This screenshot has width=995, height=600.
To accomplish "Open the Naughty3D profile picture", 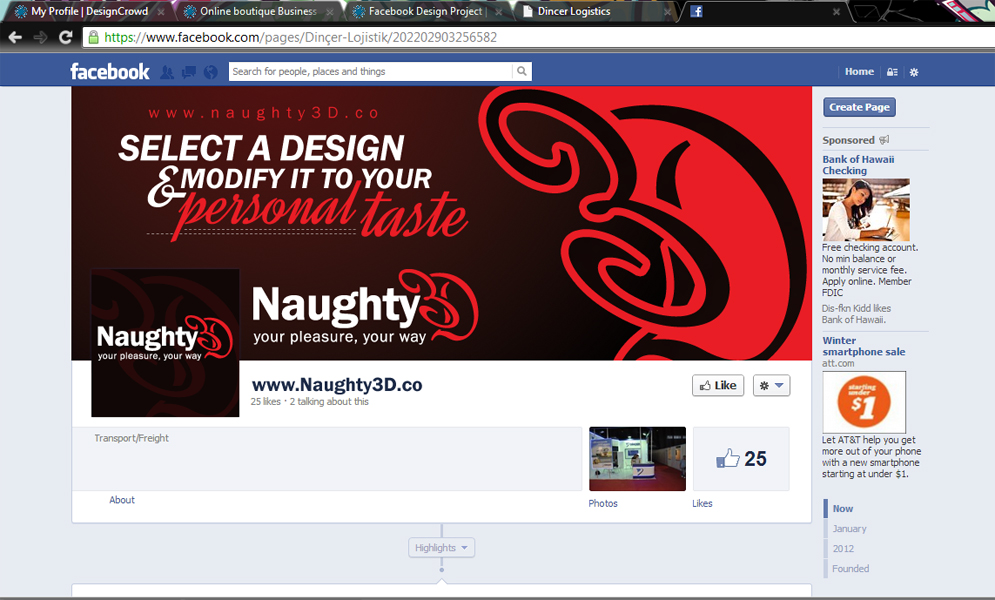I will [x=166, y=342].
